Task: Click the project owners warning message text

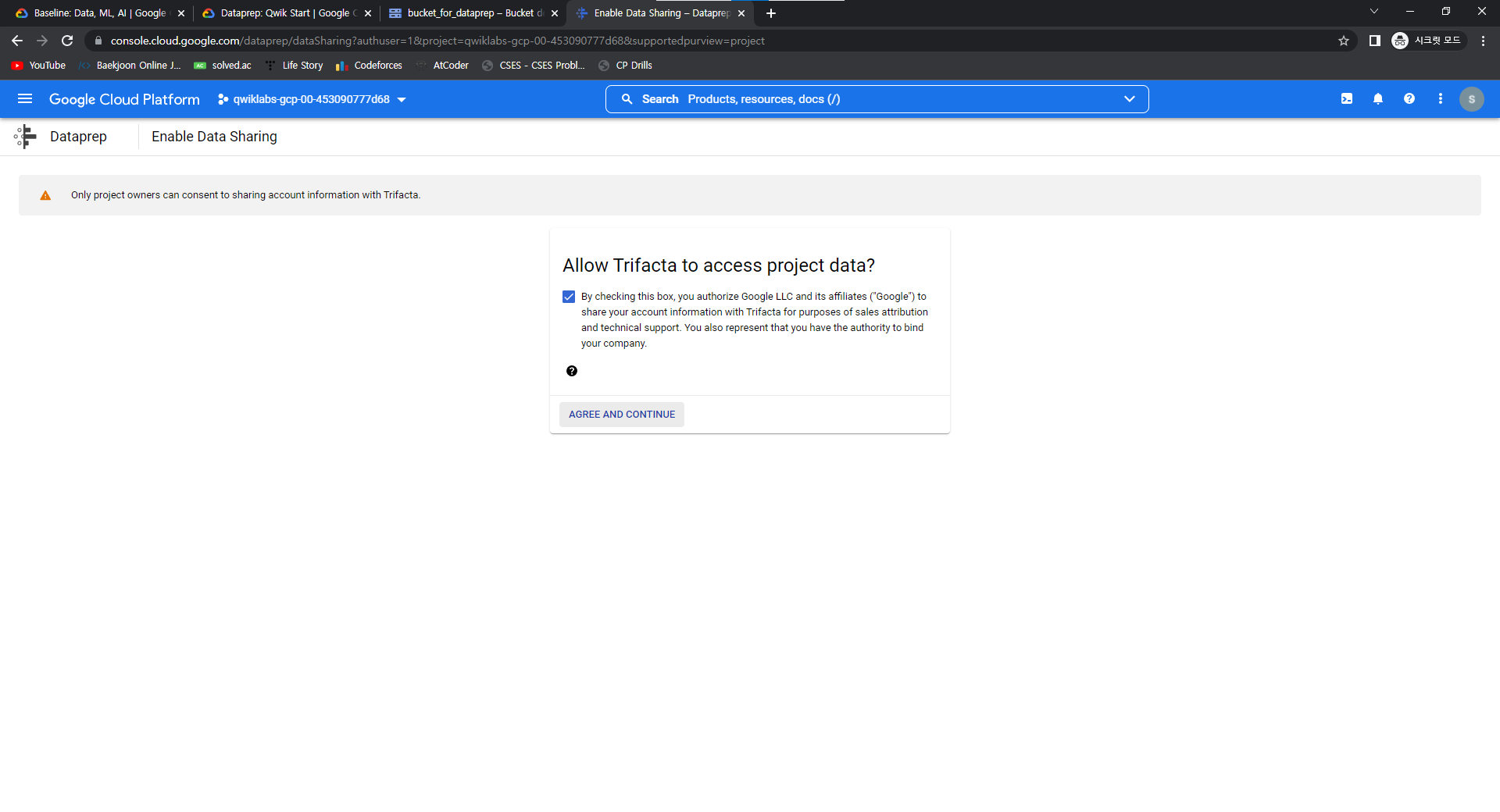Action: [245, 195]
